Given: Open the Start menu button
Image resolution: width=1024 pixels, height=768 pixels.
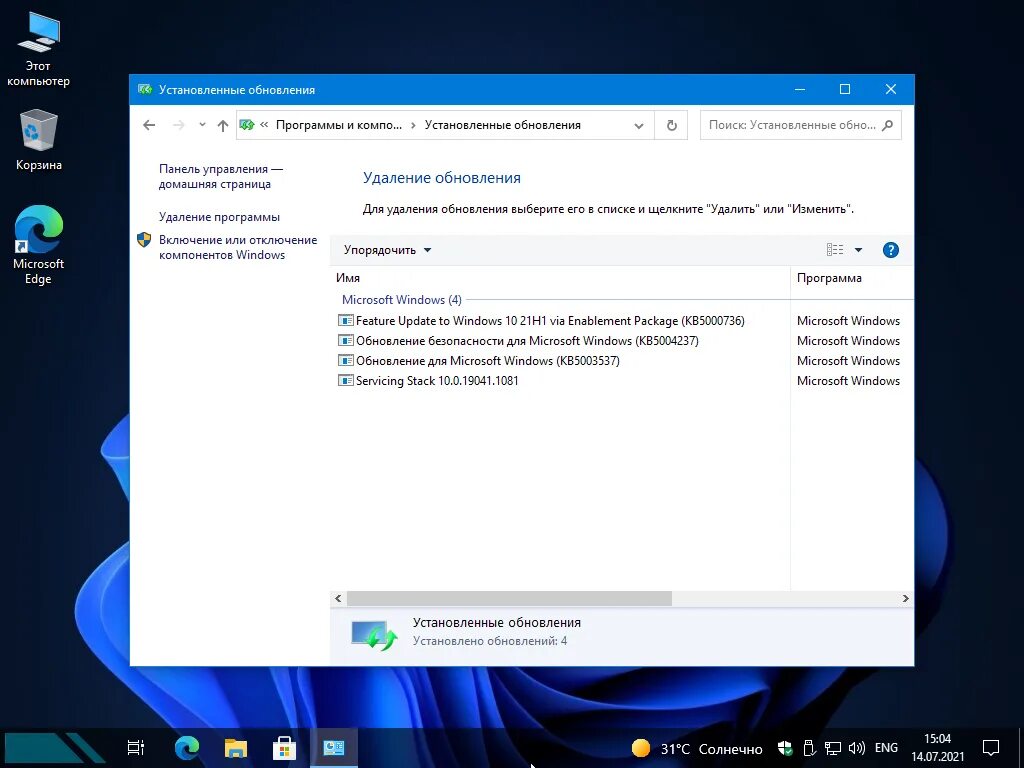Looking at the screenshot, I should pyautogui.click(x=54, y=748).
